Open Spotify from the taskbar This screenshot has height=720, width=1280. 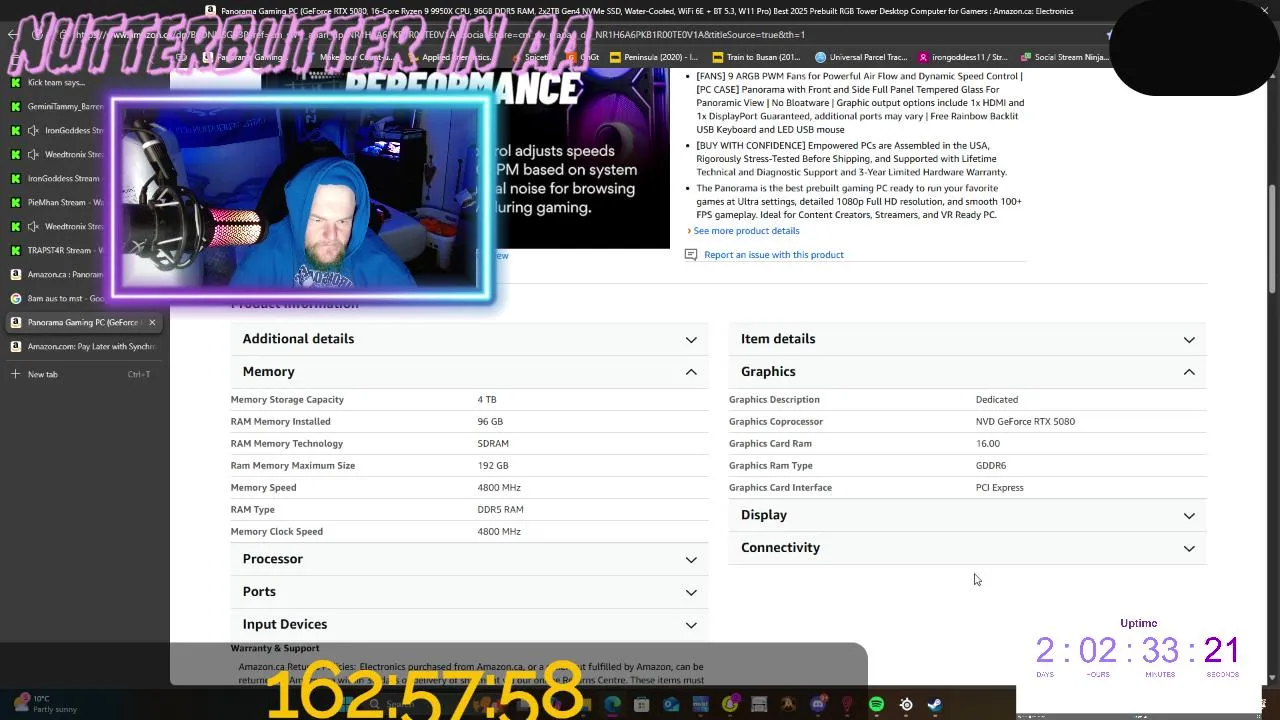click(876, 704)
